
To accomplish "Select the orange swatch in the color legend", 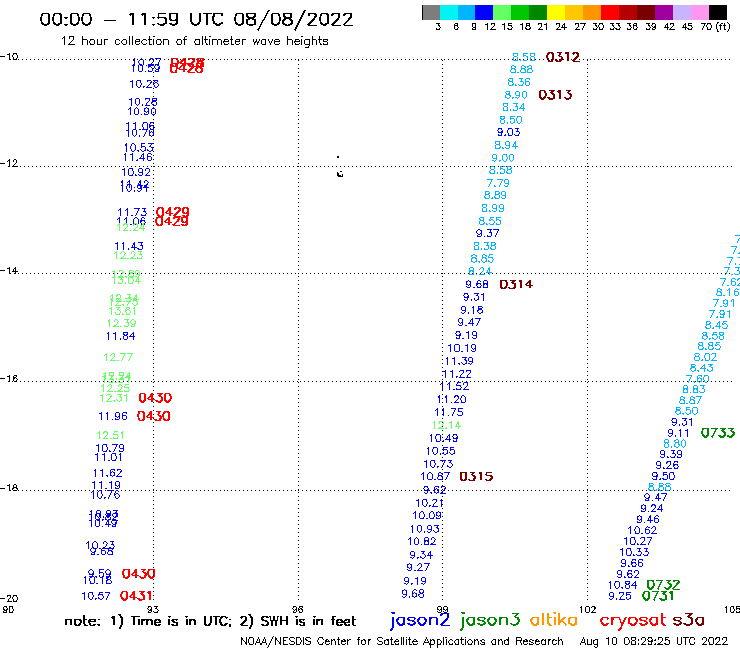I will (x=592, y=12).
